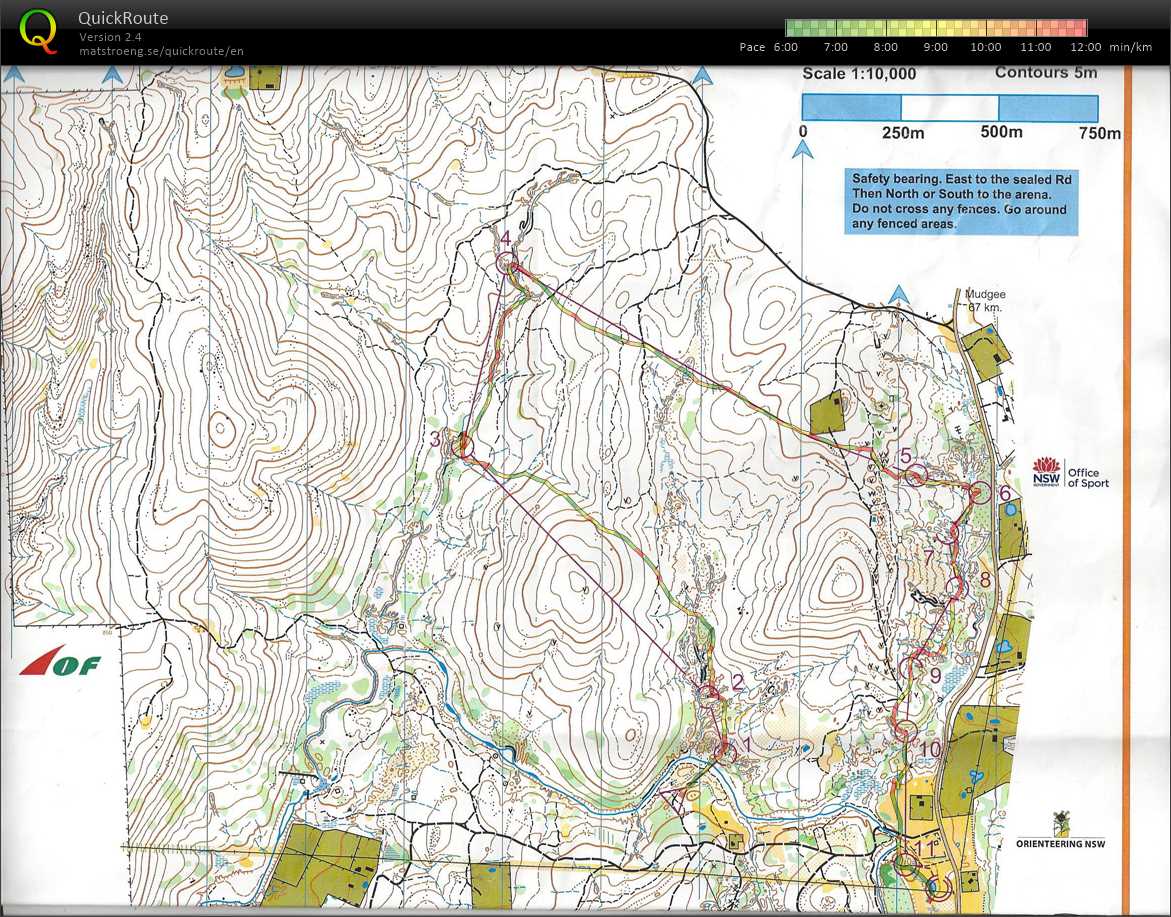
Task: Click the QuickRoute title text
Action: pos(123,18)
